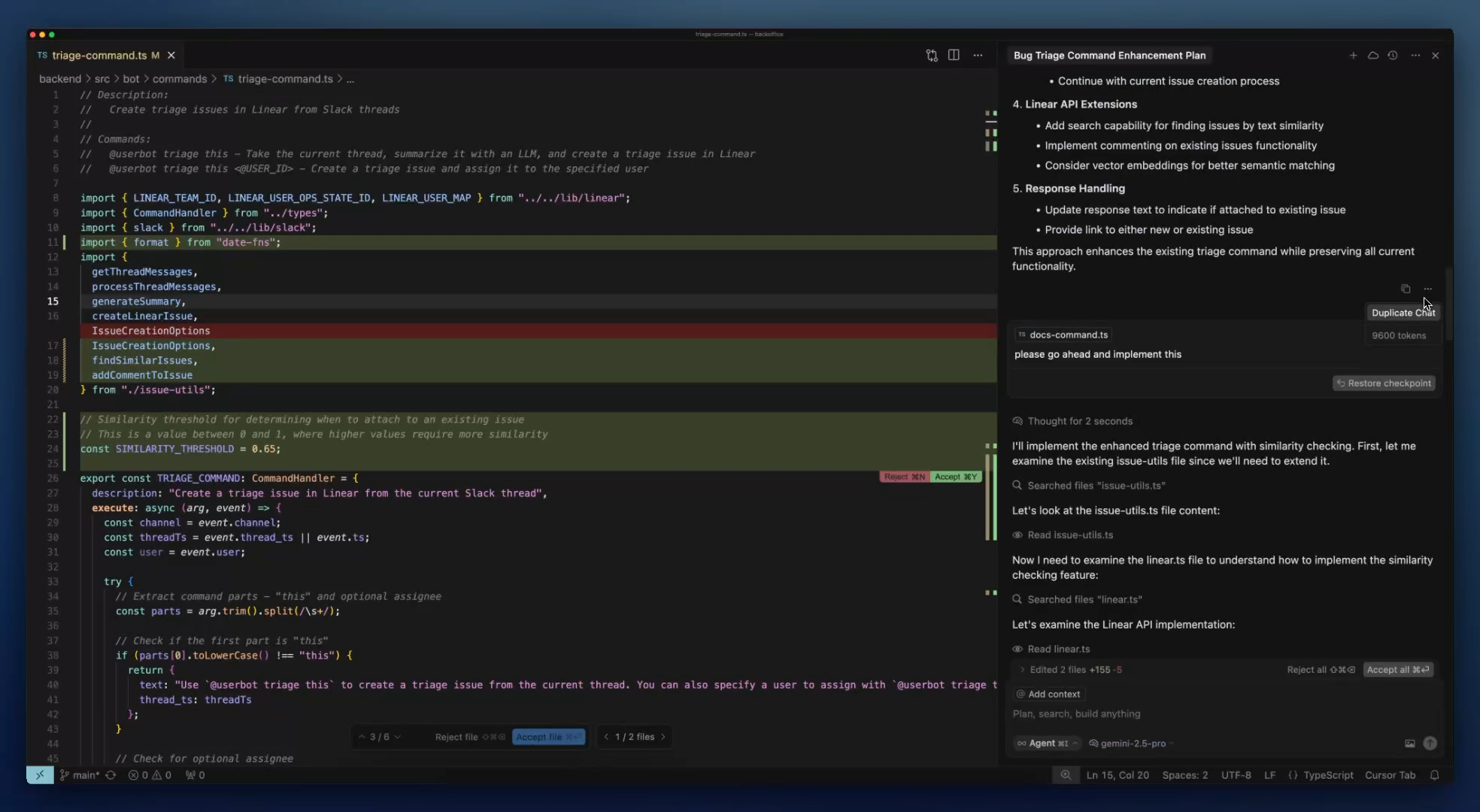Send the chat message with arrow button

(1430, 744)
